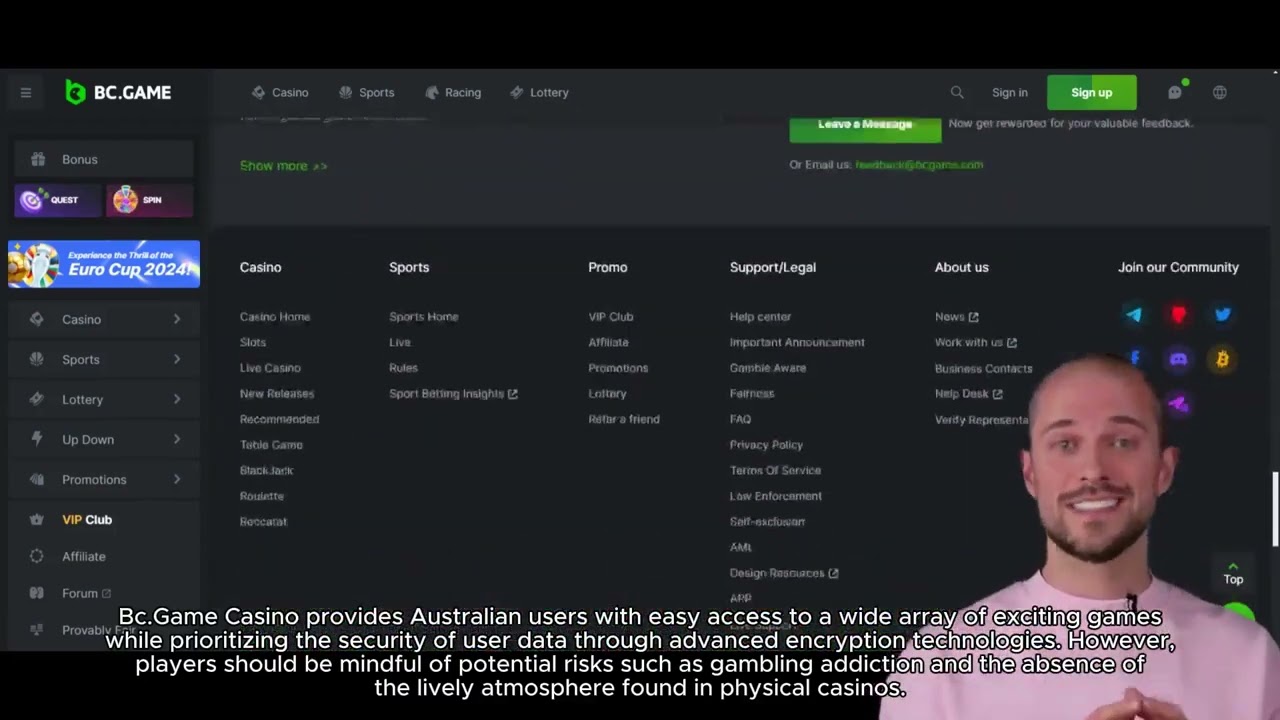Expand the Sports sidebar chevron
The height and width of the screenshot is (720, 1280).
177,359
